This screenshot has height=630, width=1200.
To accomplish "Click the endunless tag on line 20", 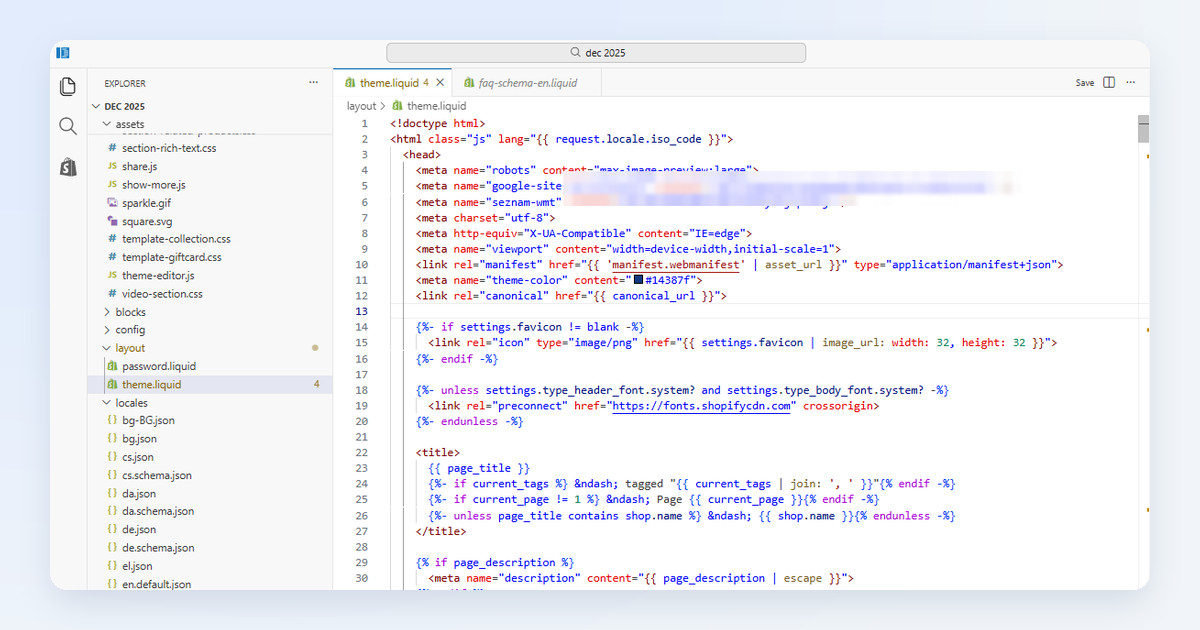I will pyautogui.click(x=470, y=422).
